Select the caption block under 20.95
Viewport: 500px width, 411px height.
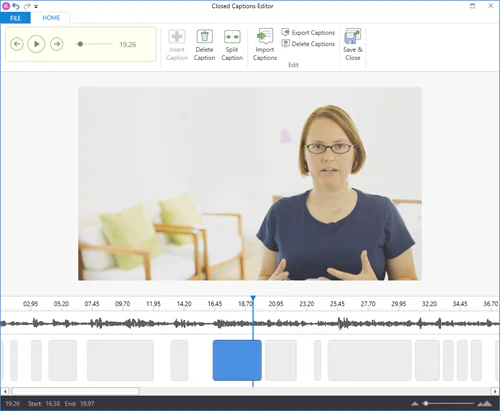(281, 360)
